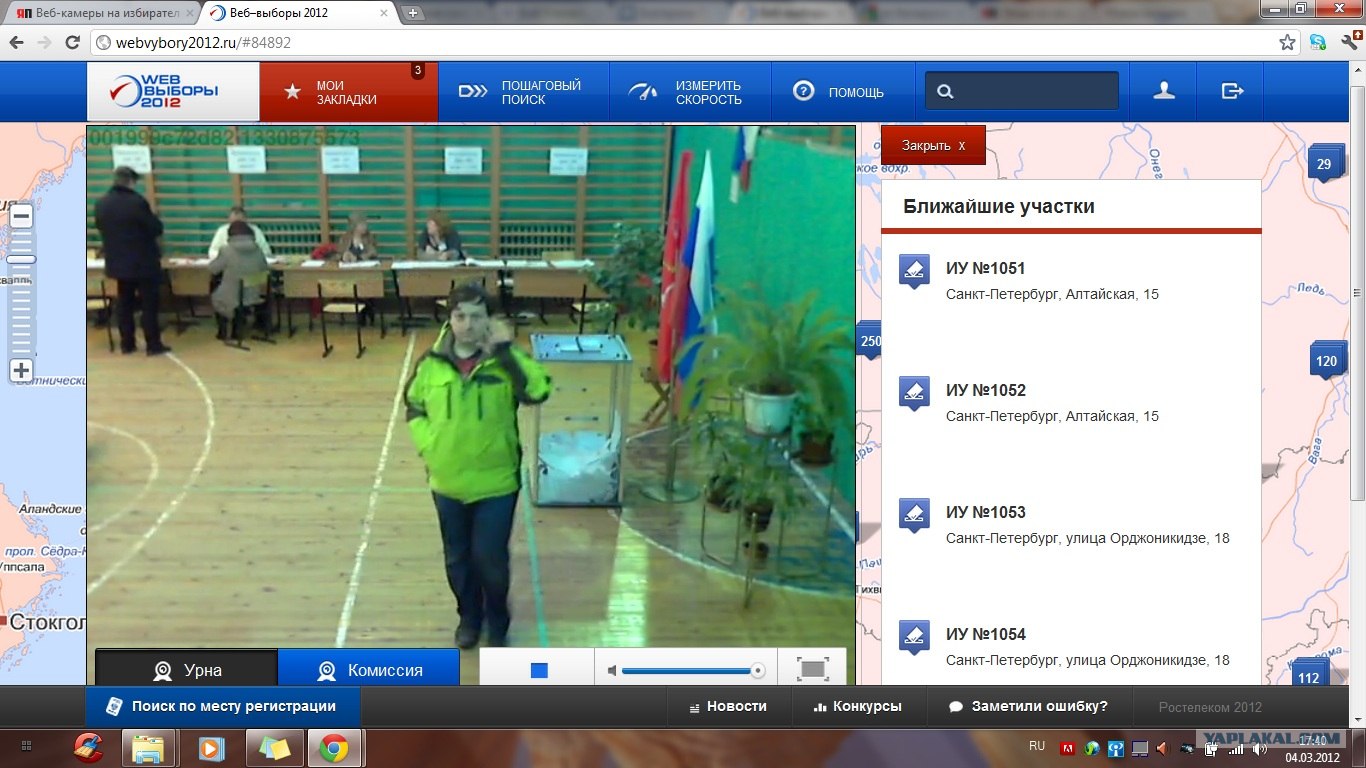Open the Конкурсы contests link
This screenshot has width=1366, height=768.
(x=857, y=706)
